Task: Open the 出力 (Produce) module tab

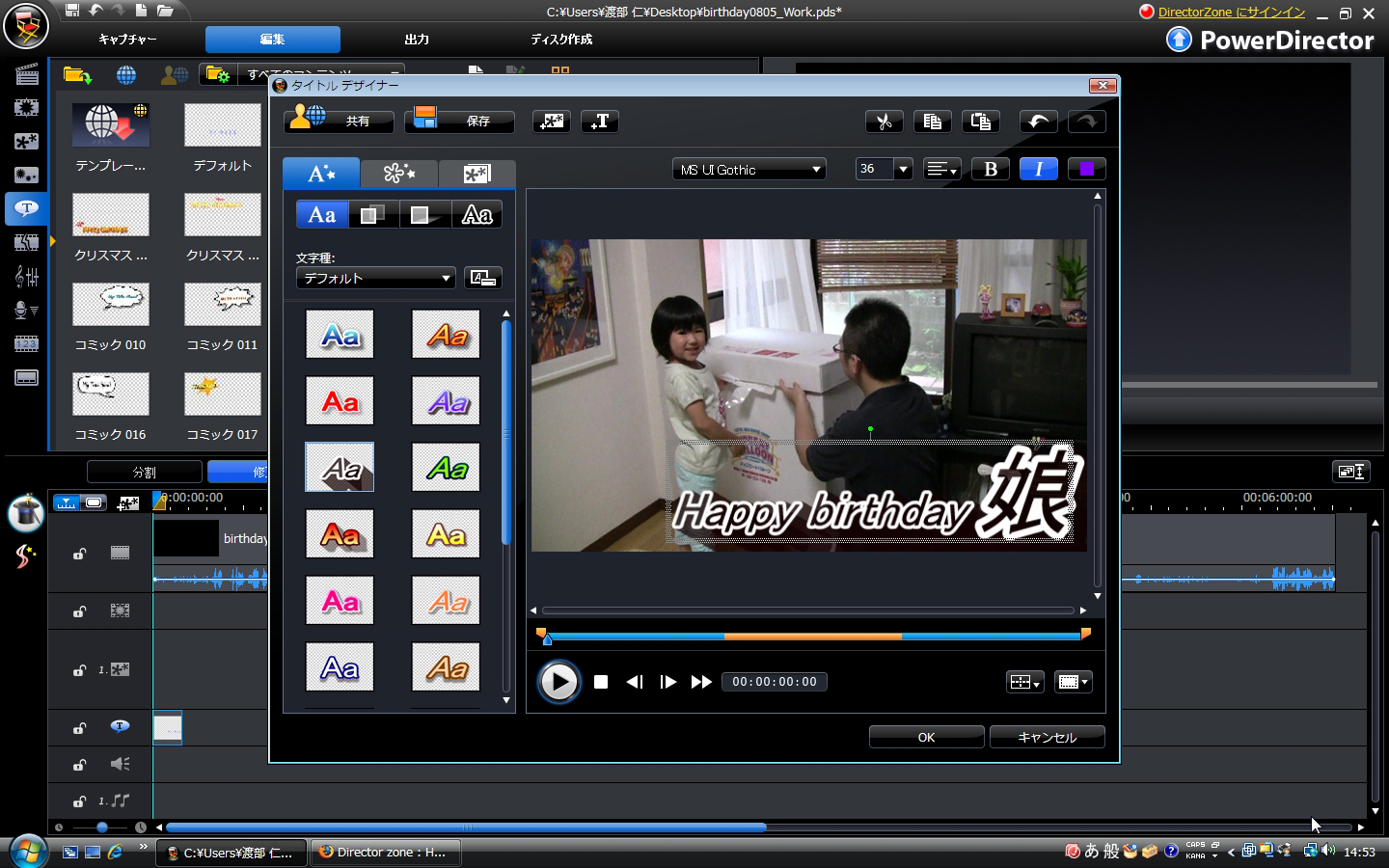Action: [417, 40]
